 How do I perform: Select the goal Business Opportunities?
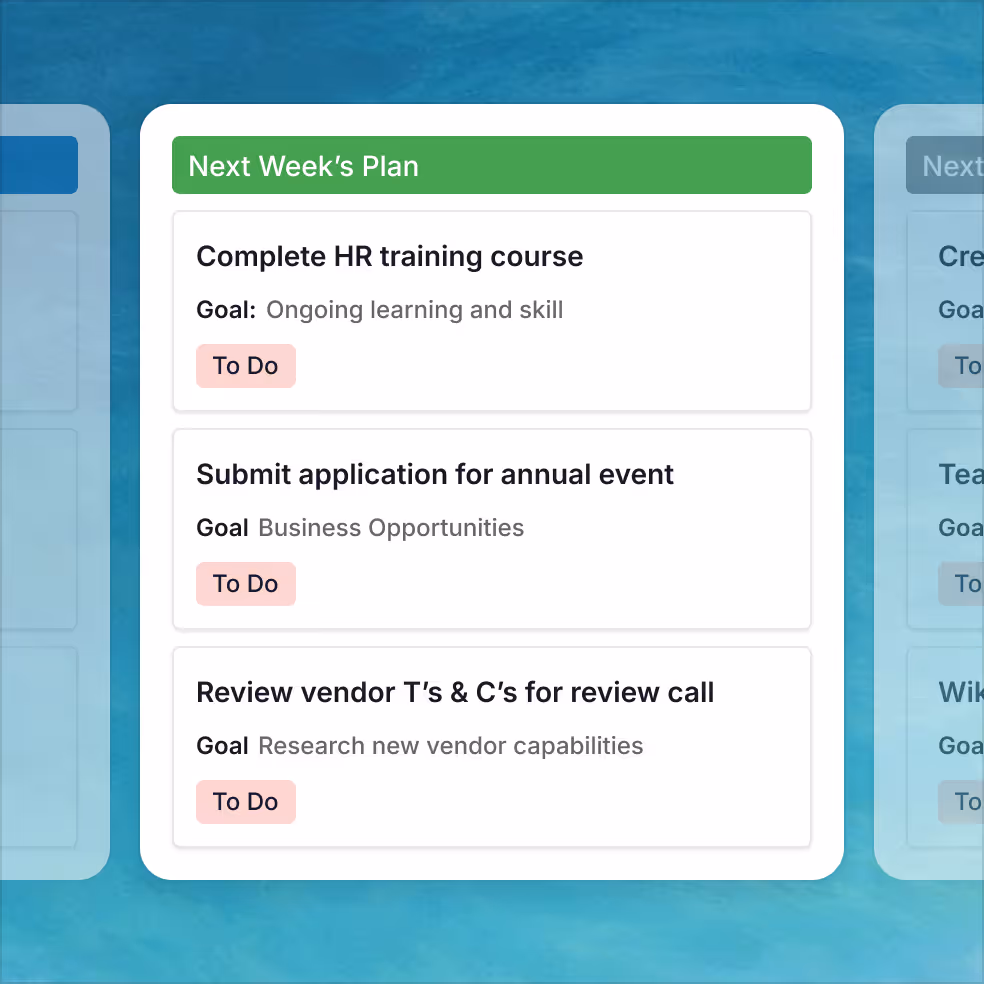tap(391, 528)
